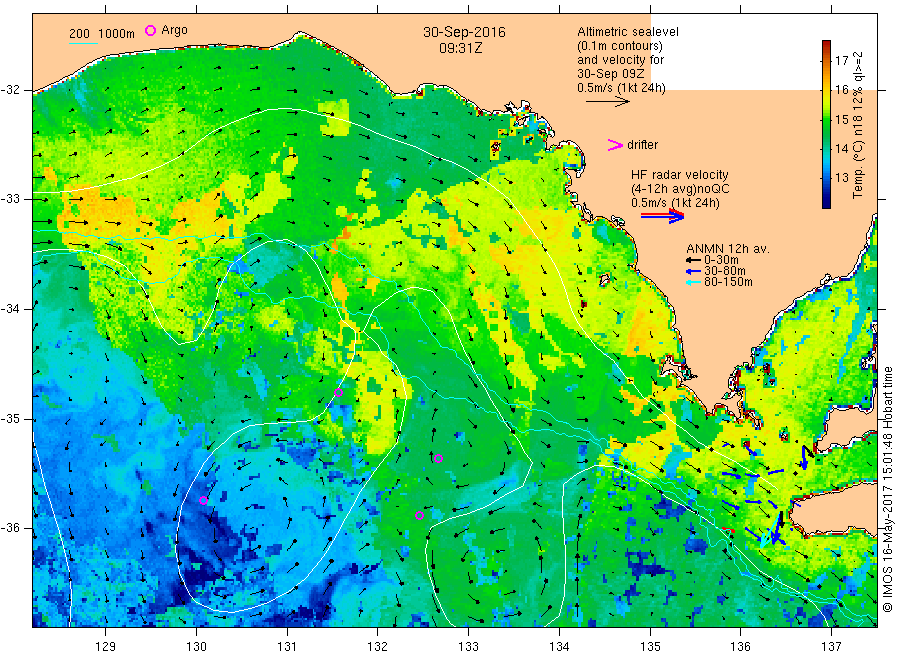
Task: Click the 130 longitude axis label
Action: coord(196,647)
